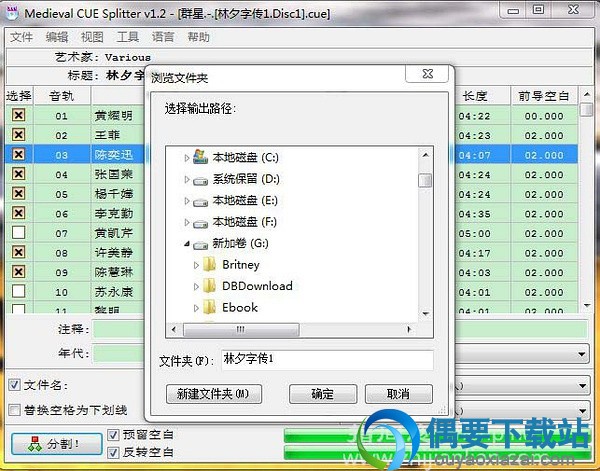Screen dimensions: 600x471
Task: Toggle the 反转空白 checkbox
Action: [x=113, y=453]
